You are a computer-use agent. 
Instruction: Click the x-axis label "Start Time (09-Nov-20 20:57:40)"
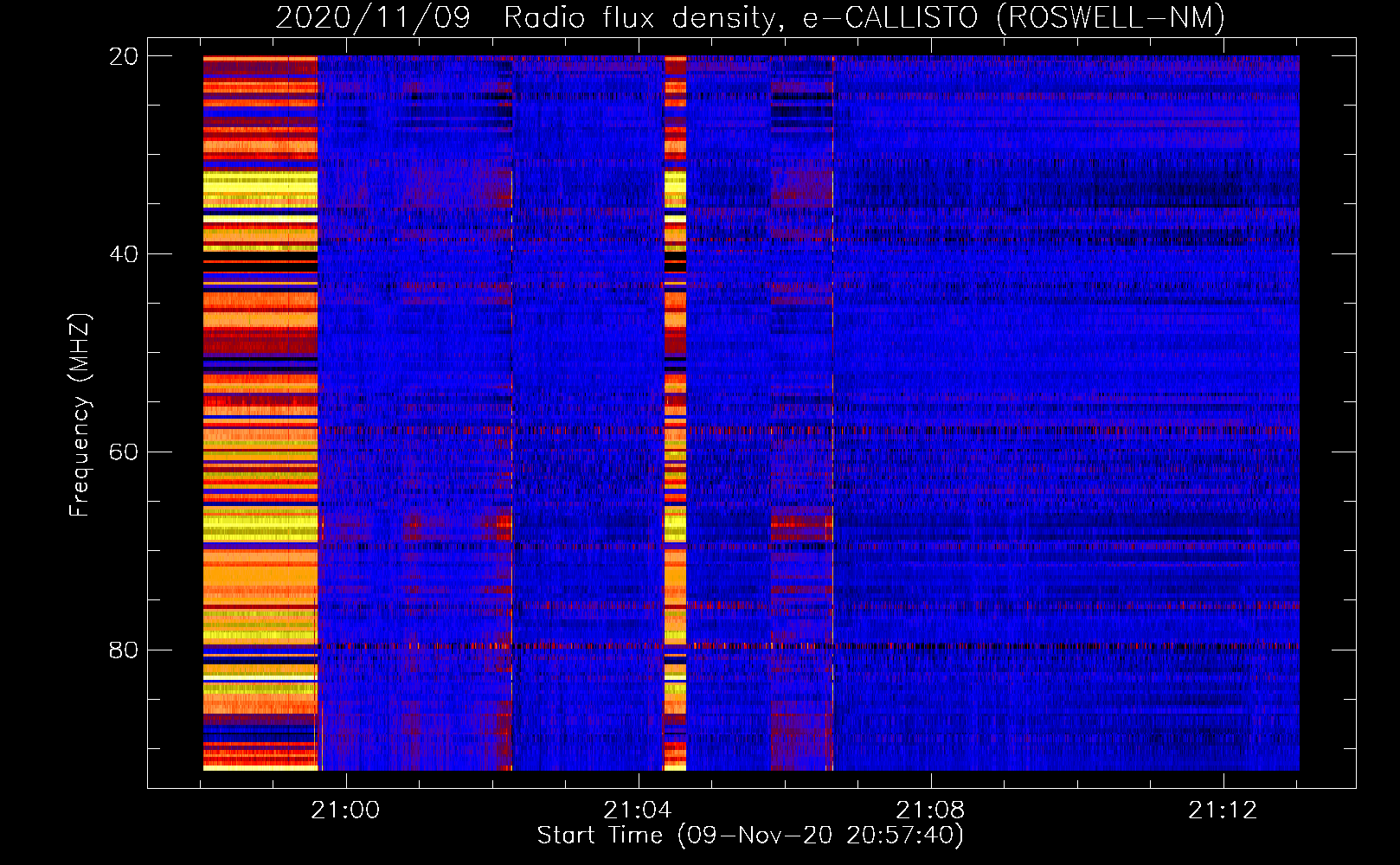(750, 836)
